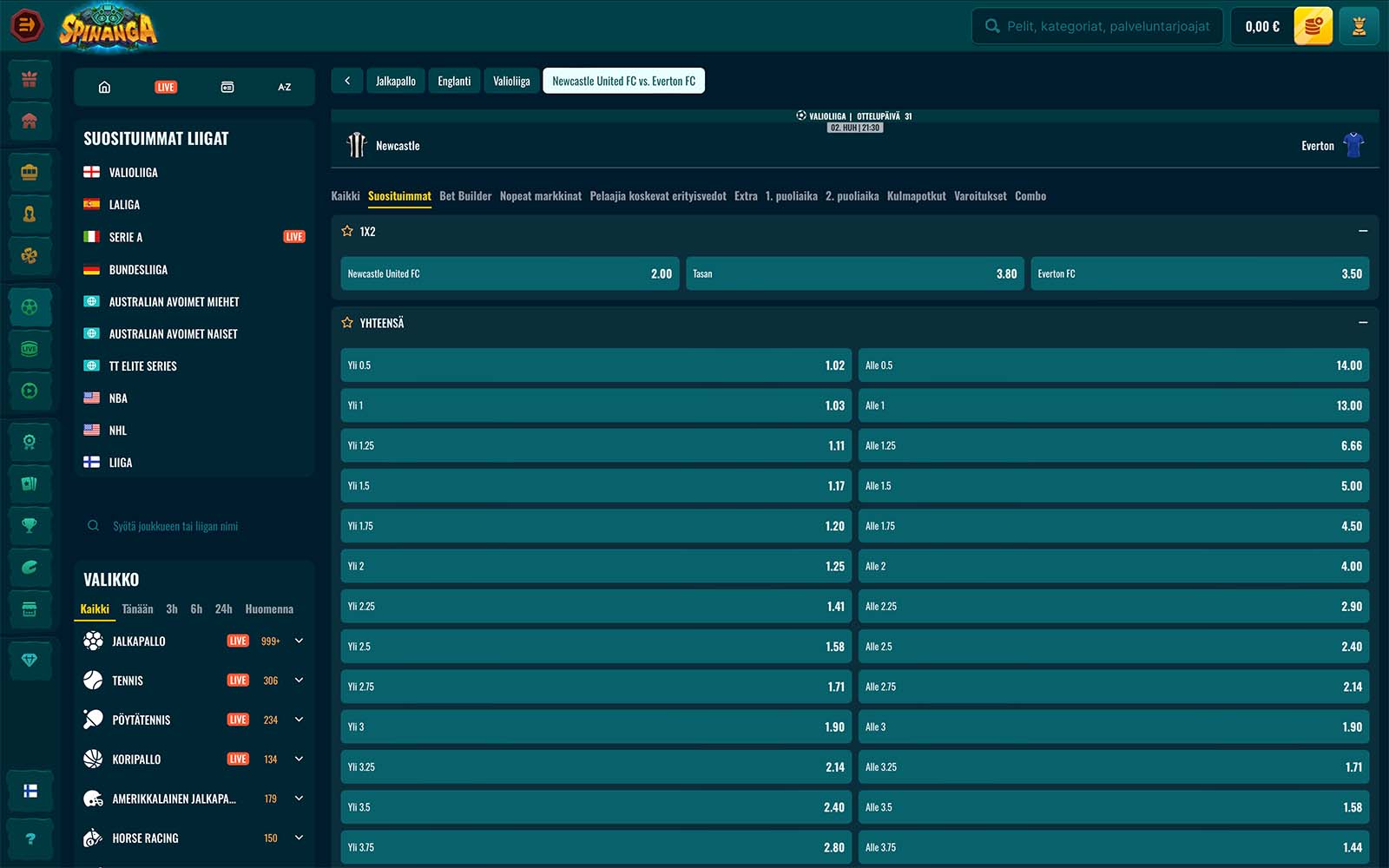
Task: Click the home icon in sports navigation
Action: coord(105,87)
